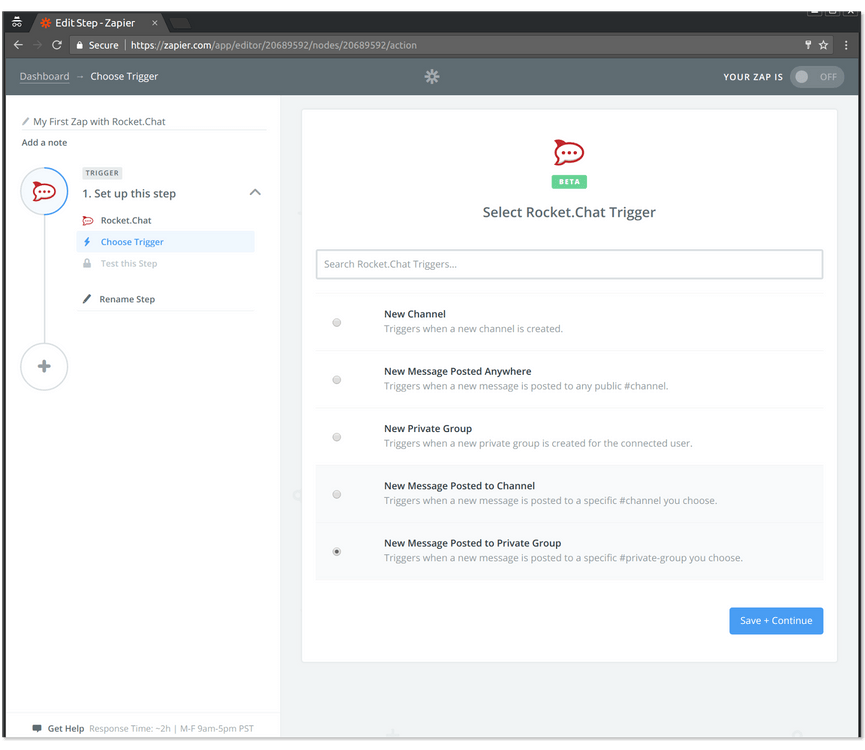The image size is (865, 750).
Task: Click the pencil icon beside the Zap name
Action: pyautogui.click(x=25, y=121)
